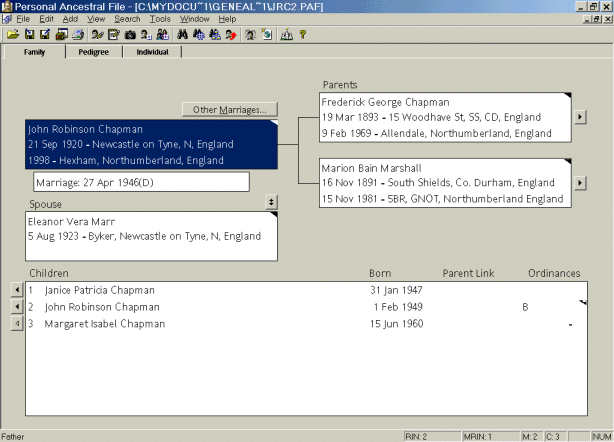Click the binoculars search icon

click(182, 34)
